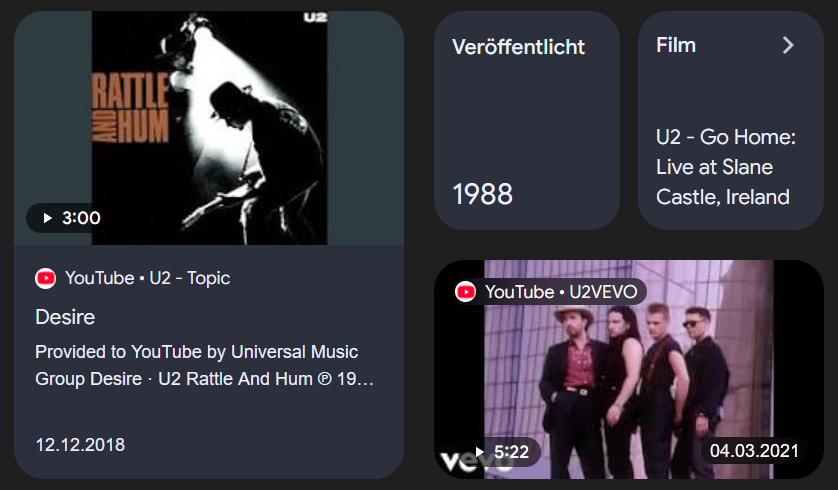
Task: Click the 04.03.2021 date badge
Action: click(754, 451)
